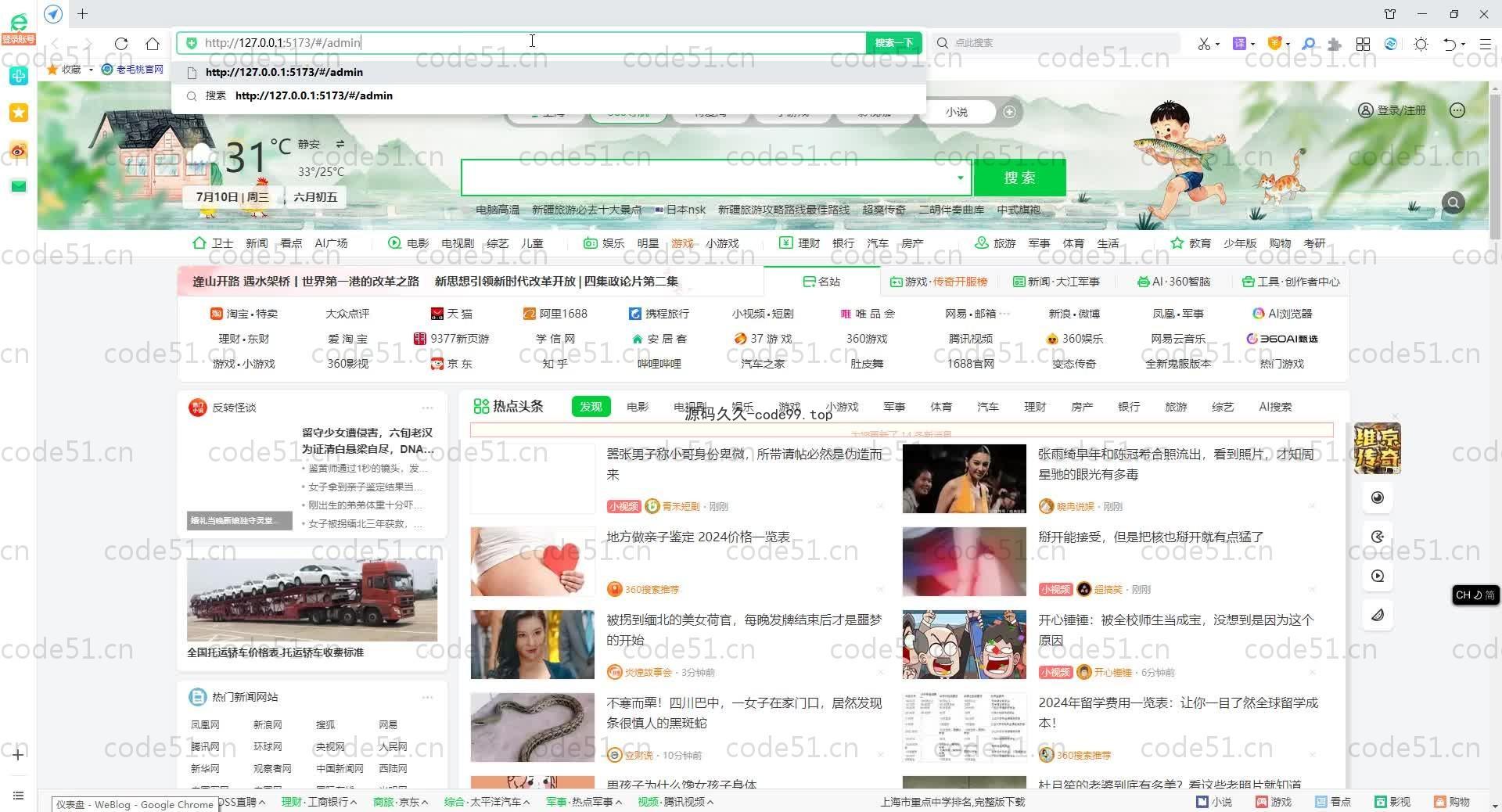Reload the page with refresh icon

tap(121, 44)
